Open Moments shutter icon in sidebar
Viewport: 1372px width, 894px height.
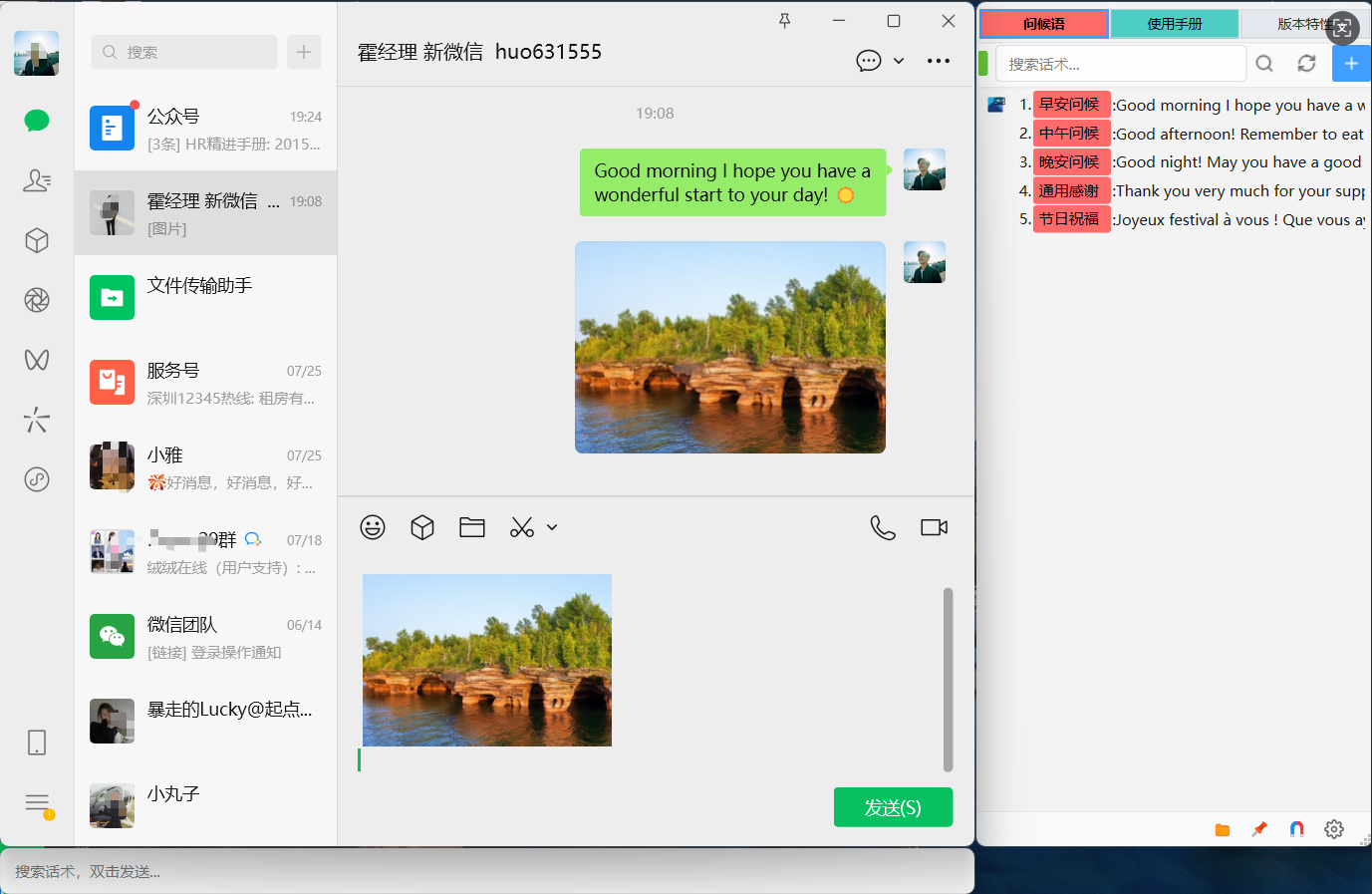[x=37, y=300]
